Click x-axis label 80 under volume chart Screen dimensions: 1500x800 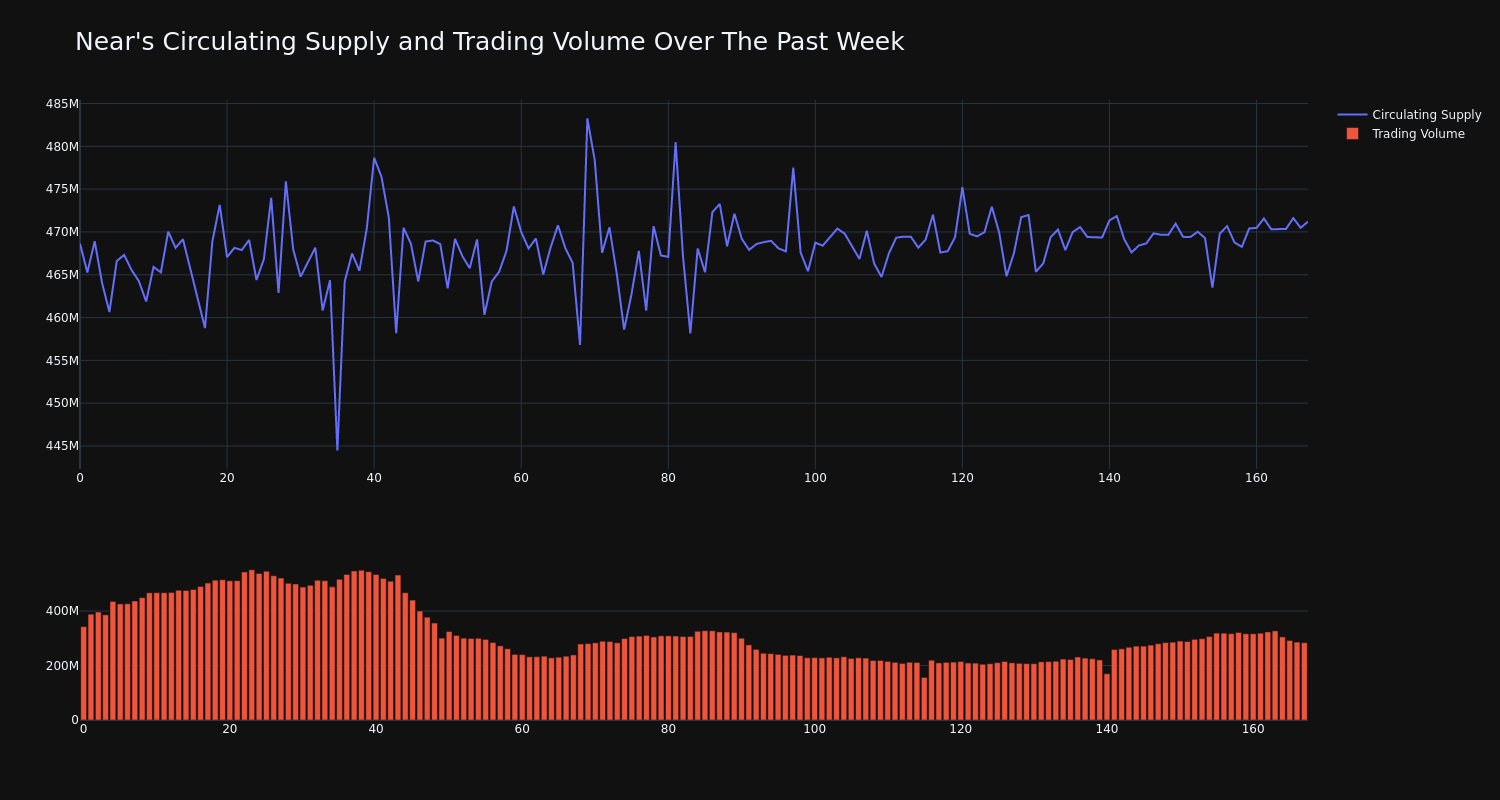pos(668,729)
